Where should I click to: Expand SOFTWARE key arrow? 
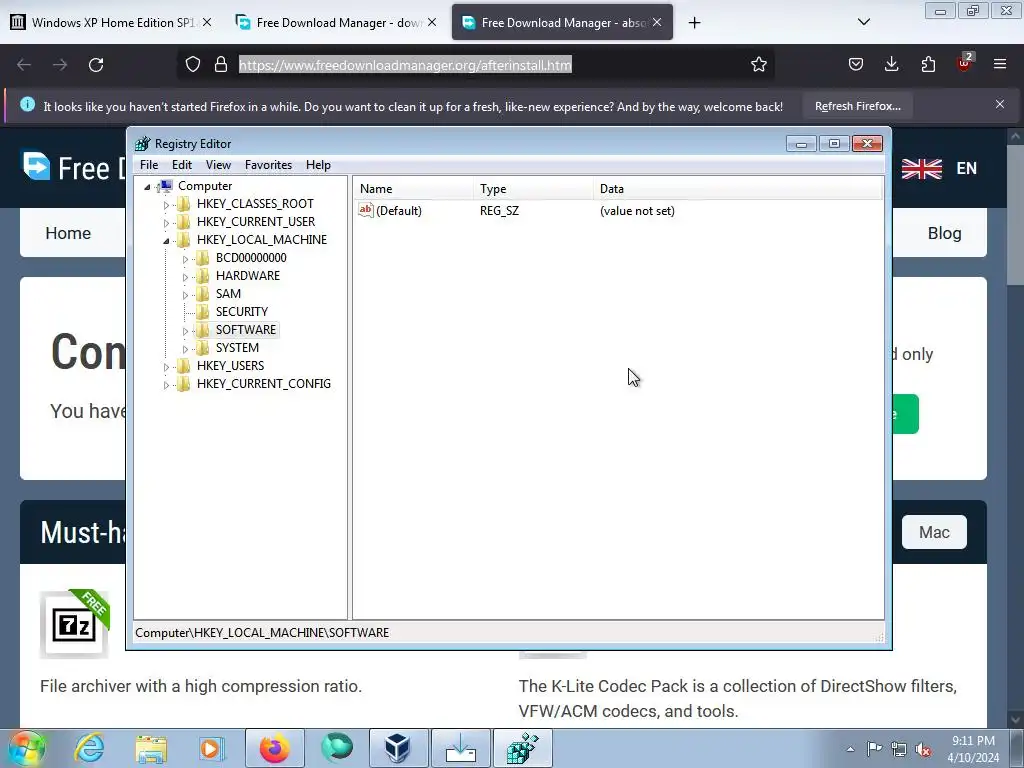tap(185, 330)
